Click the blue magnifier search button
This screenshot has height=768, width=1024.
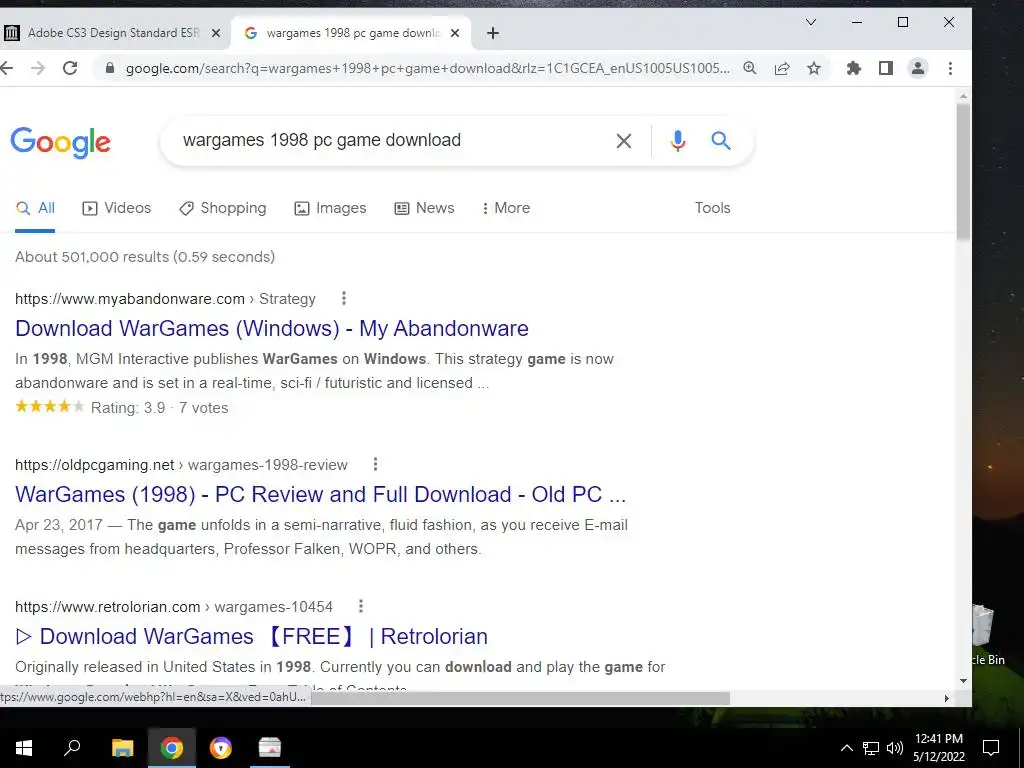coord(720,140)
